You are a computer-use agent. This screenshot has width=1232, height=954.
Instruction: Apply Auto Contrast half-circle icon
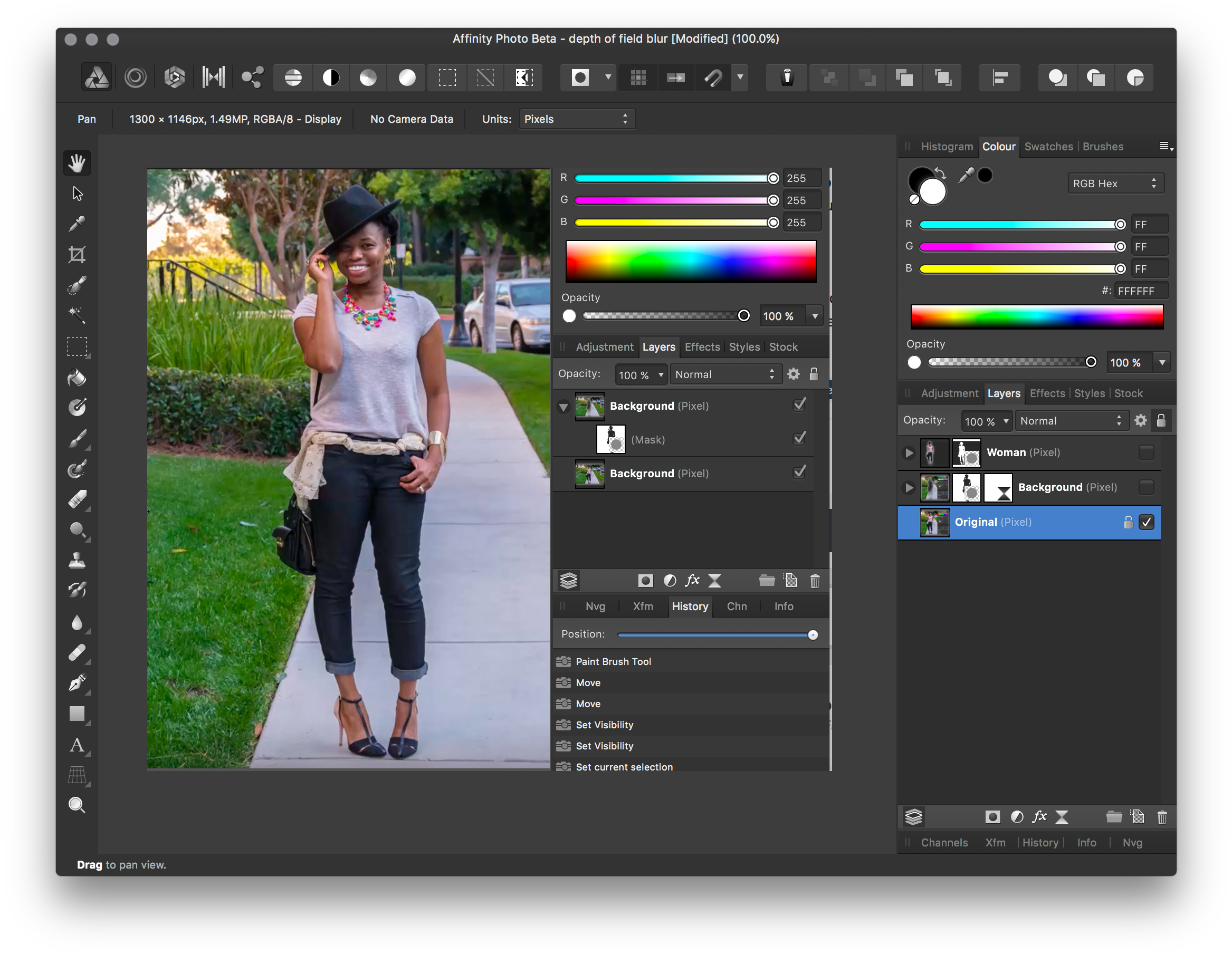click(331, 77)
